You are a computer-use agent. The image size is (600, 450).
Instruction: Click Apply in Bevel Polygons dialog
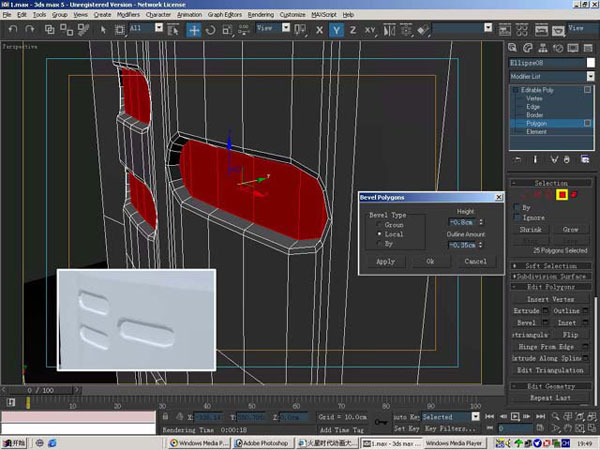pos(385,261)
